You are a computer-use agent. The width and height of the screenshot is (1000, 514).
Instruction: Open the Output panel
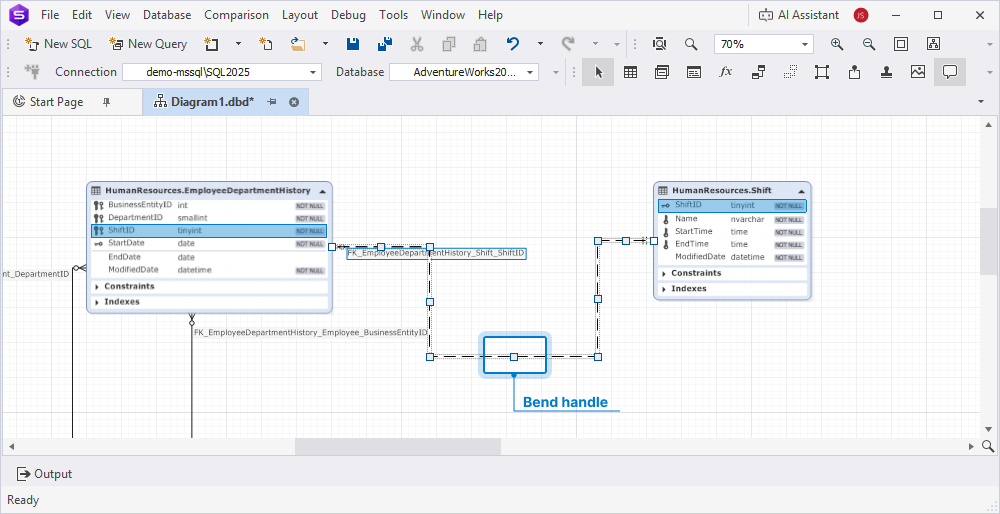pyautogui.click(x=45, y=474)
